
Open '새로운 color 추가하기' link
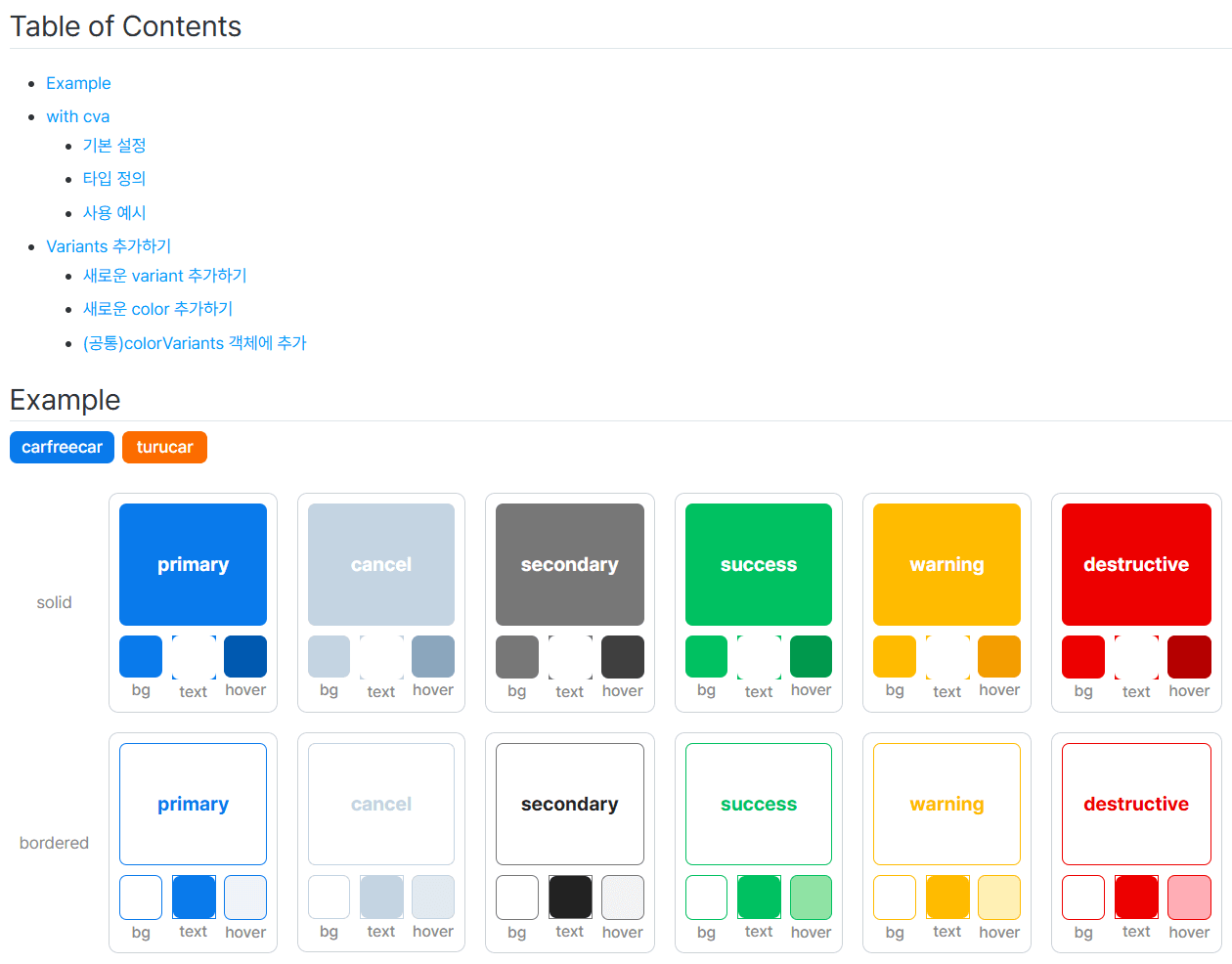157,309
